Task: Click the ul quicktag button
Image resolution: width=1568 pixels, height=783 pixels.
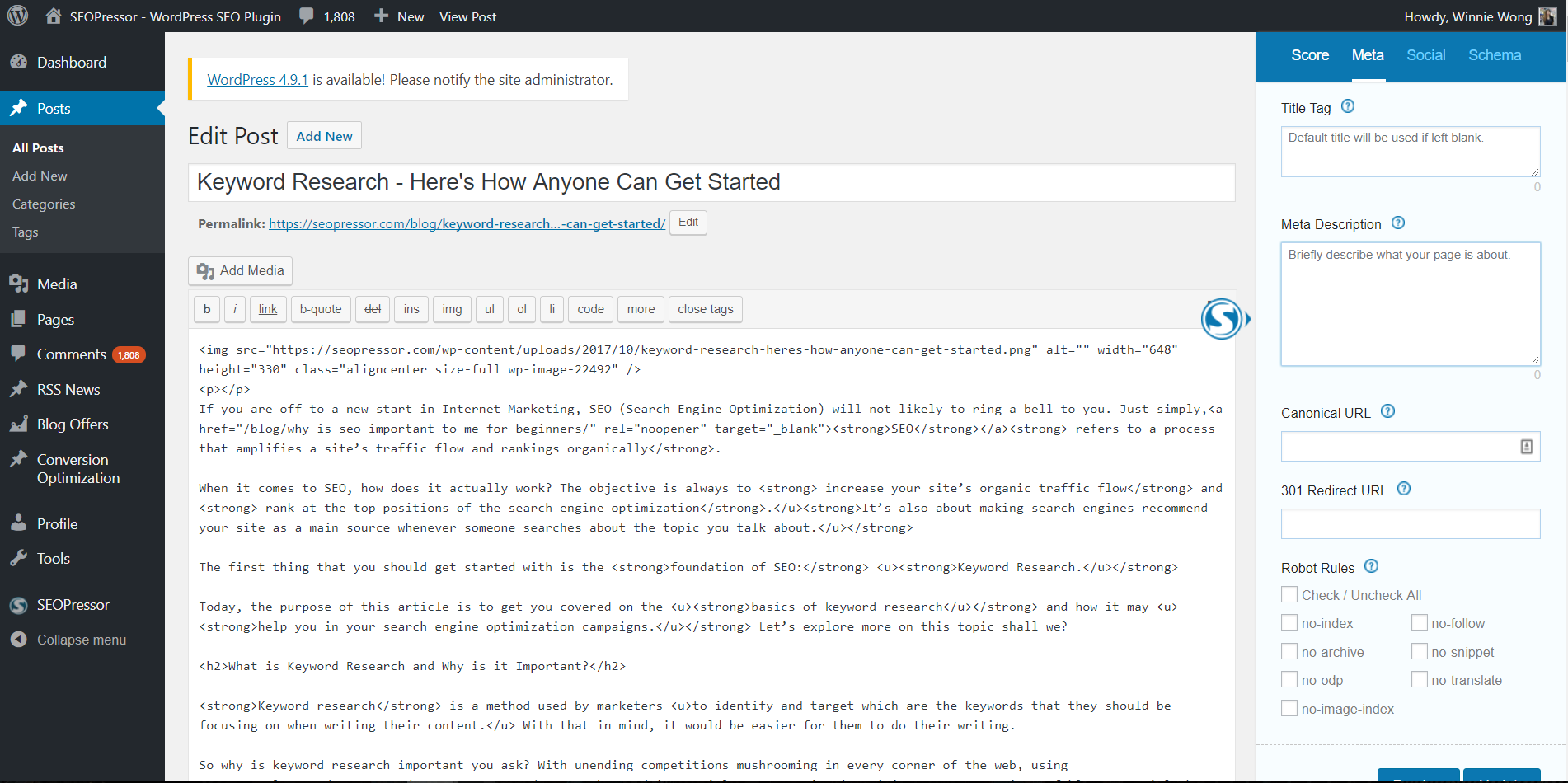Action: click(490, 309)
